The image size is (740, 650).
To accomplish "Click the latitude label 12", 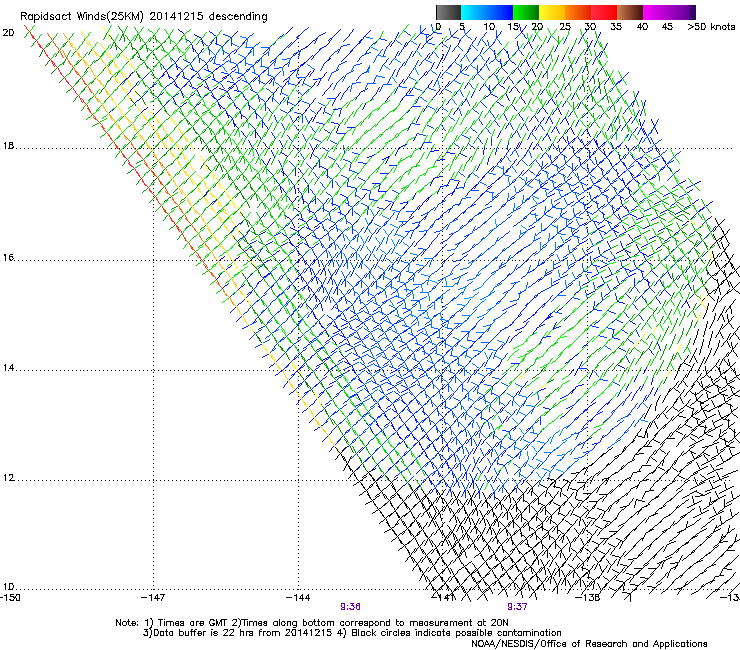I will click(8, 478).
